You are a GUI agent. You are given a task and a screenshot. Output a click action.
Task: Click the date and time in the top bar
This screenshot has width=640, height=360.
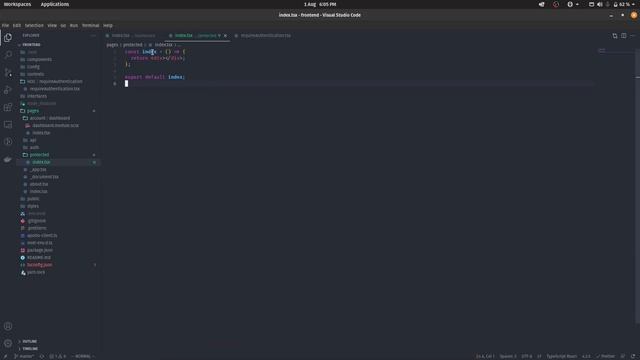[x=320, y=4]
